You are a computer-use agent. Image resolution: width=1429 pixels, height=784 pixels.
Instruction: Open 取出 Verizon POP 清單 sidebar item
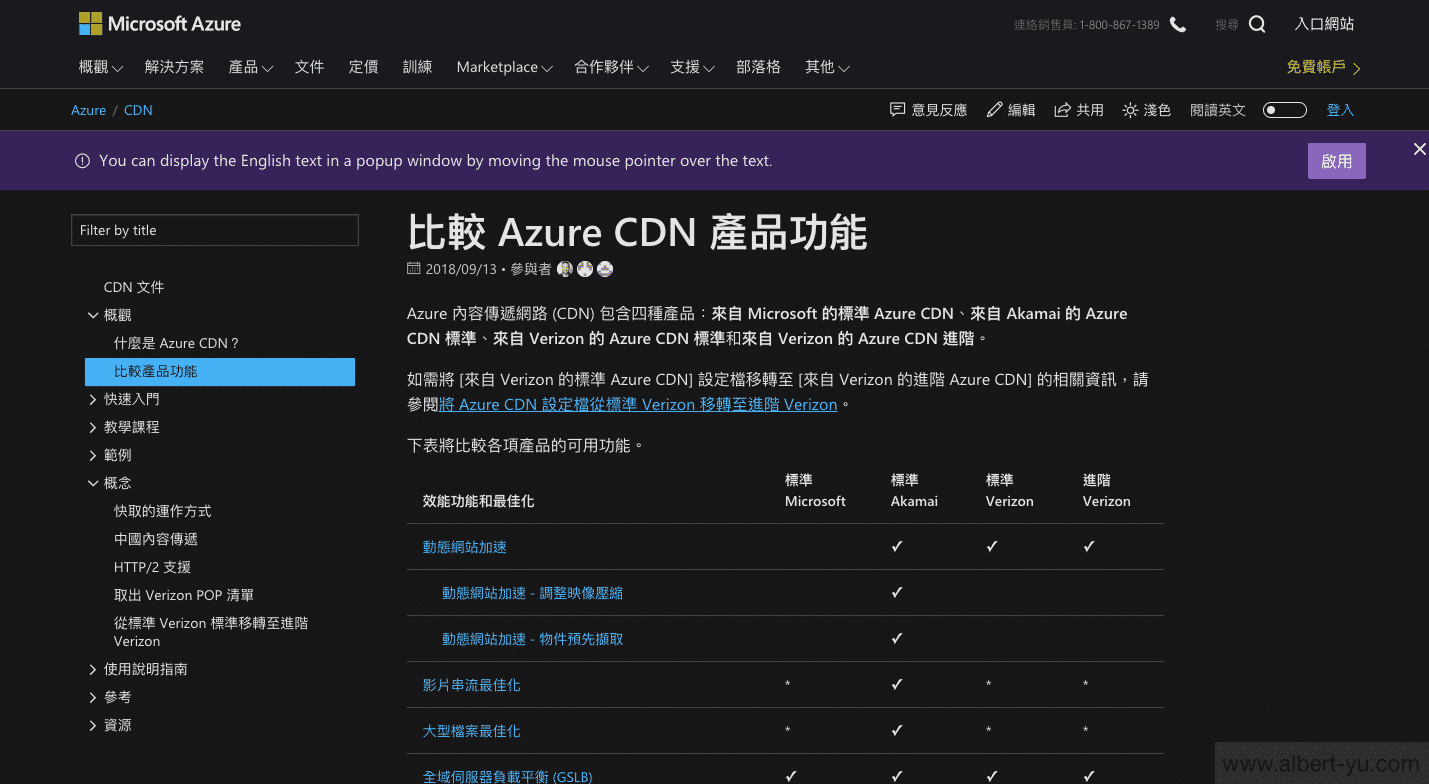coord(184,595)
